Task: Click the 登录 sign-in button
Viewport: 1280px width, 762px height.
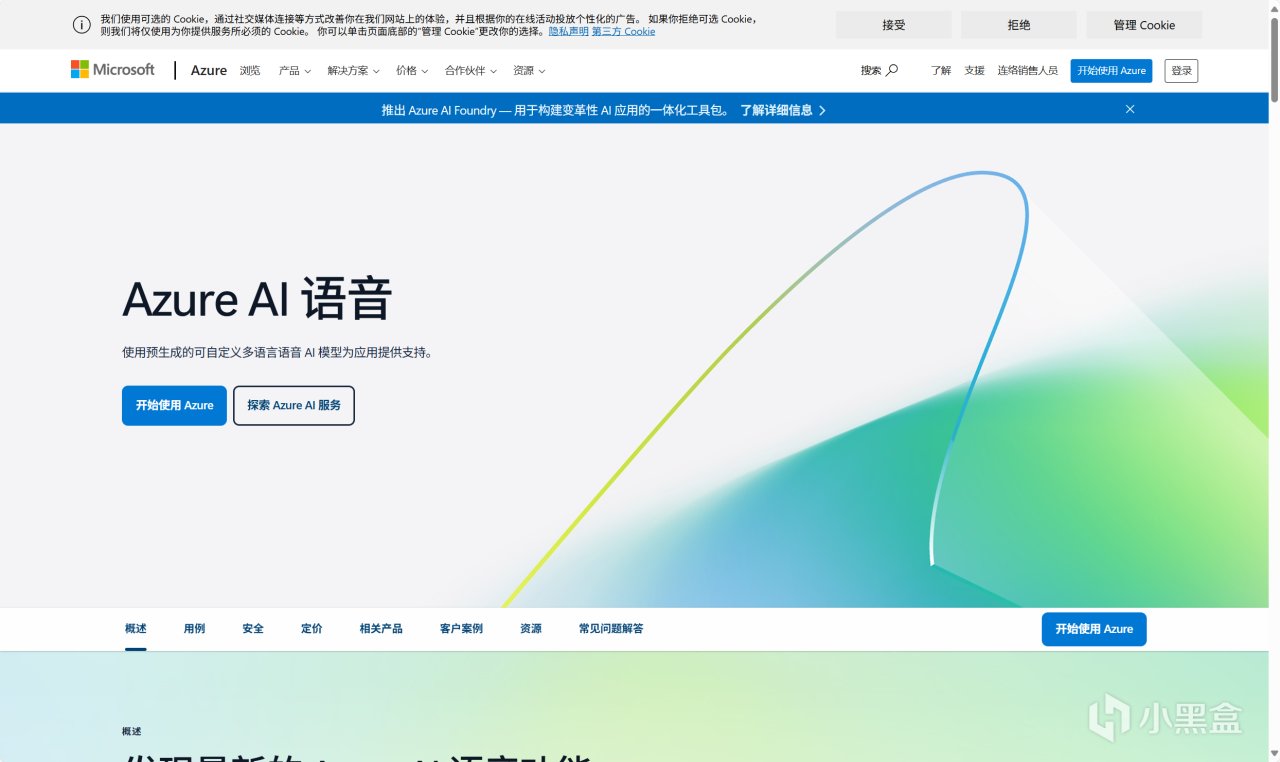Action: (1181, 70)
